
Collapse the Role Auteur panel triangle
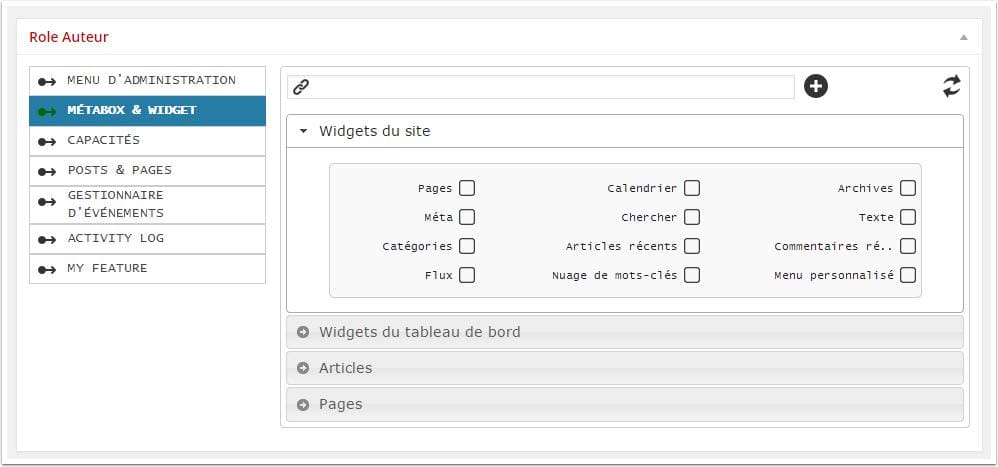pos(964,37)
